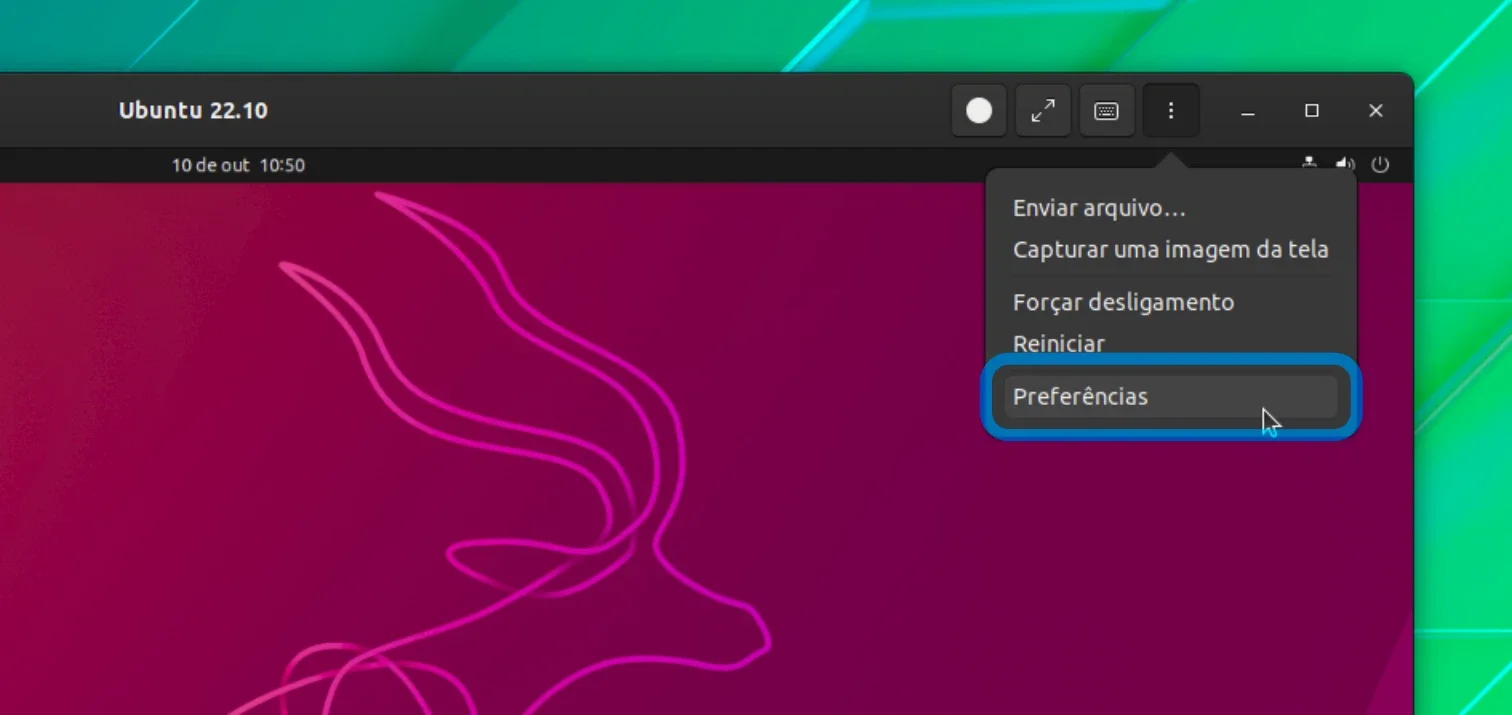Image resolution: width=1512 pixels, height=715 pixels.
Task: Enter fullscreen with the diagonal arrows icon
Action: click(1043, 111)
